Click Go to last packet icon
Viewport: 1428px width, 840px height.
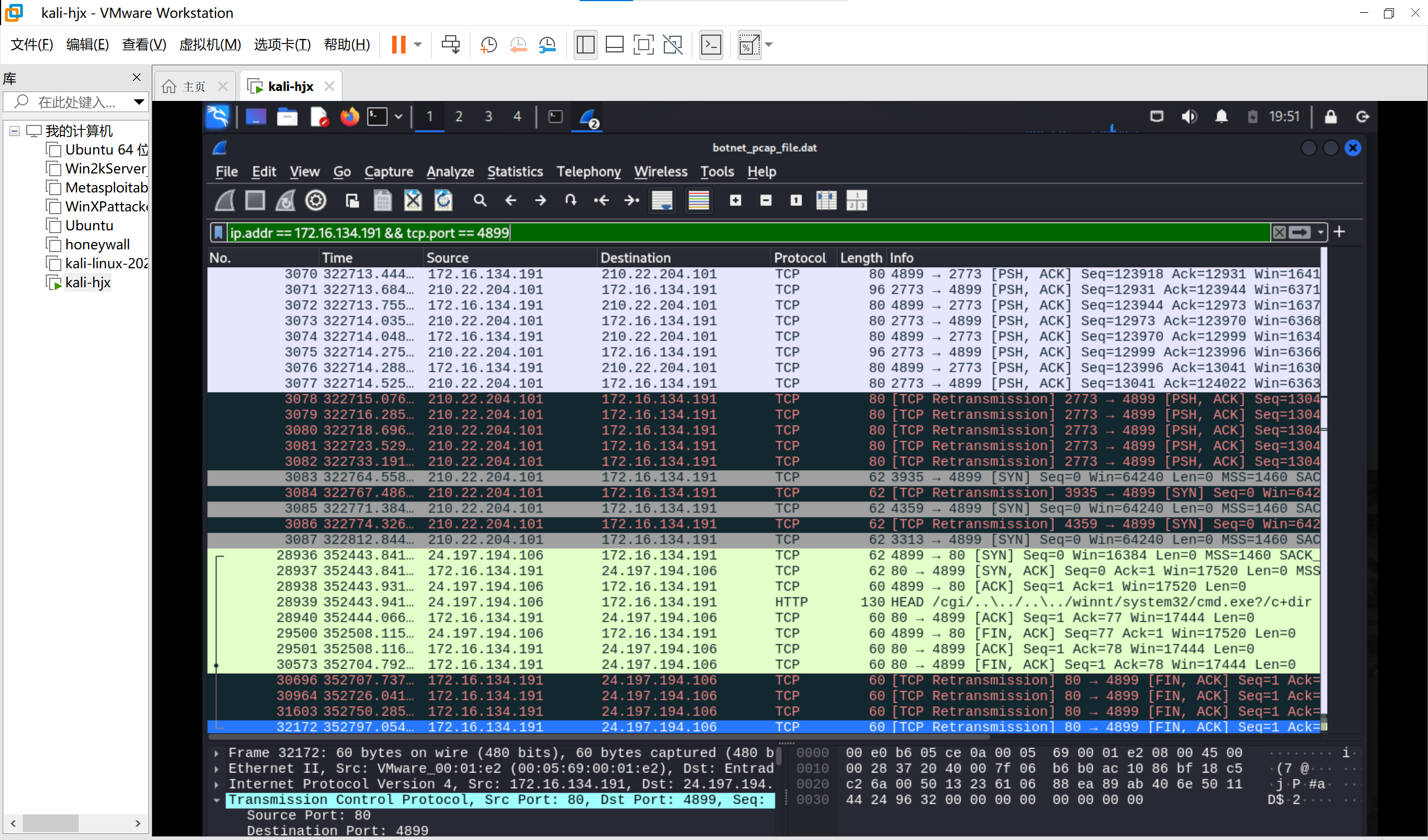[631, 201]
